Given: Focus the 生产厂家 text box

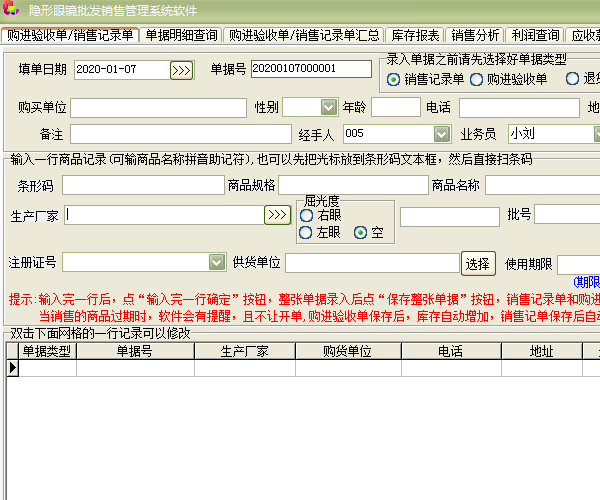Looking at the screenshot, I should (x=164, y=215).
